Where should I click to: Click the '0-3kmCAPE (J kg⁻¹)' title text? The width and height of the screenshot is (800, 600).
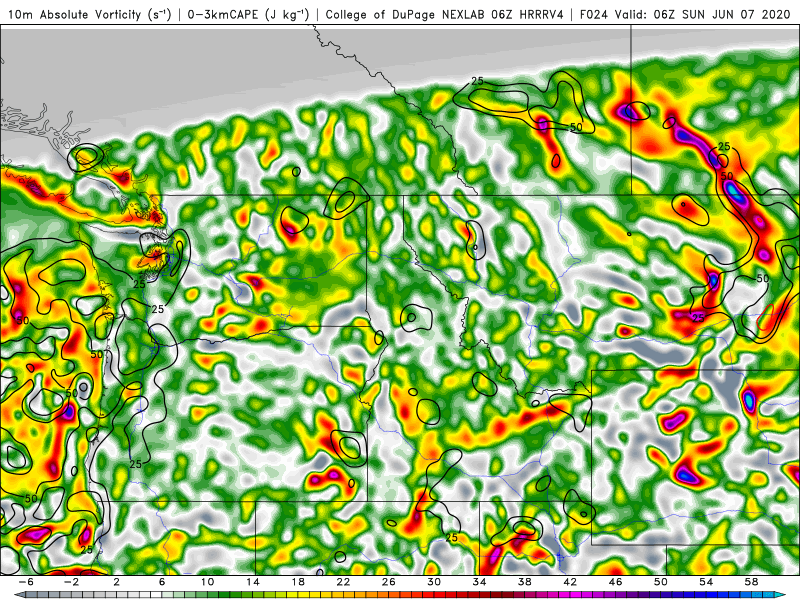click(x=248, y=14)
